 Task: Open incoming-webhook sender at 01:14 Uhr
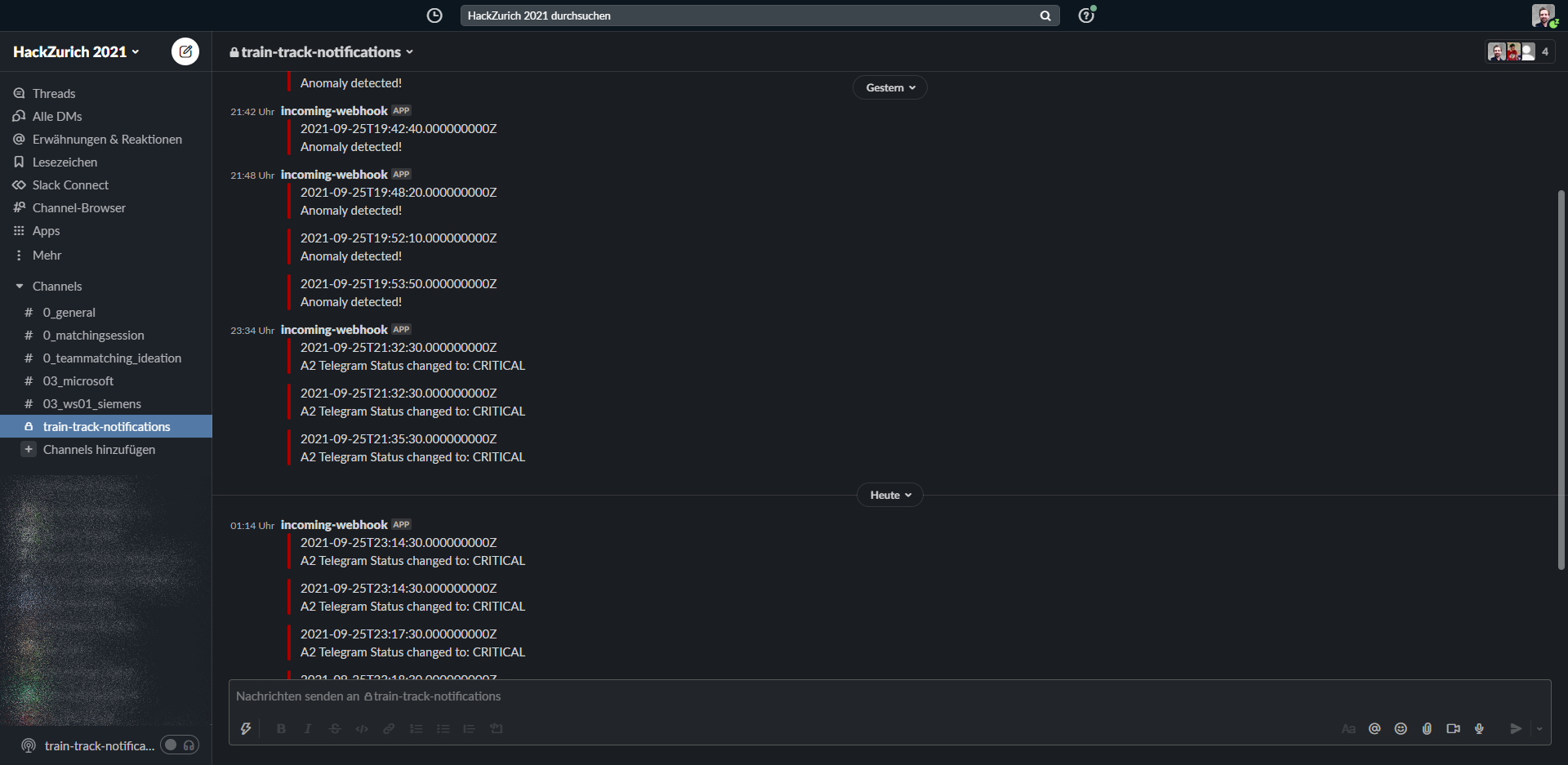tap(334, 524)
